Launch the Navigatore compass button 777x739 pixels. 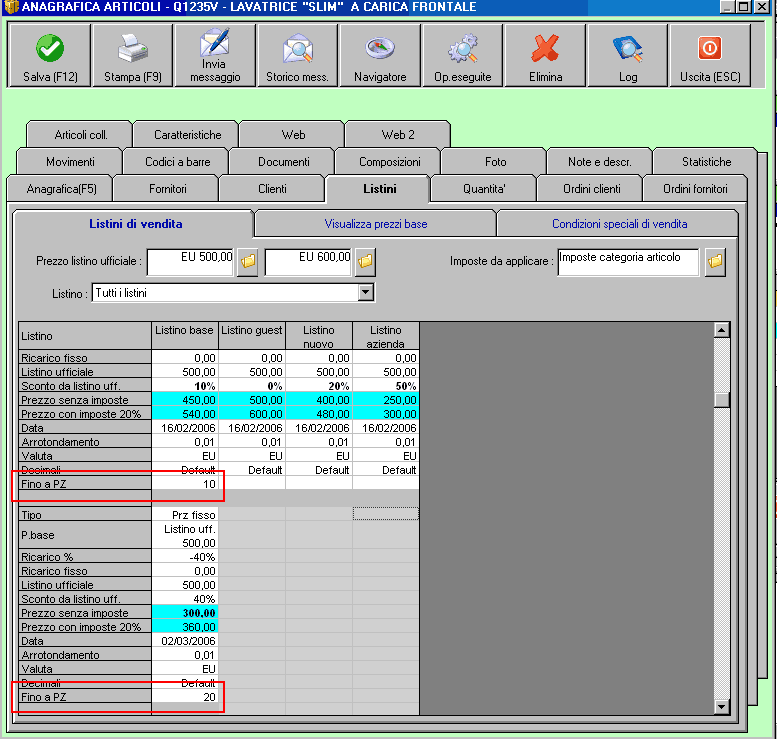380,55
